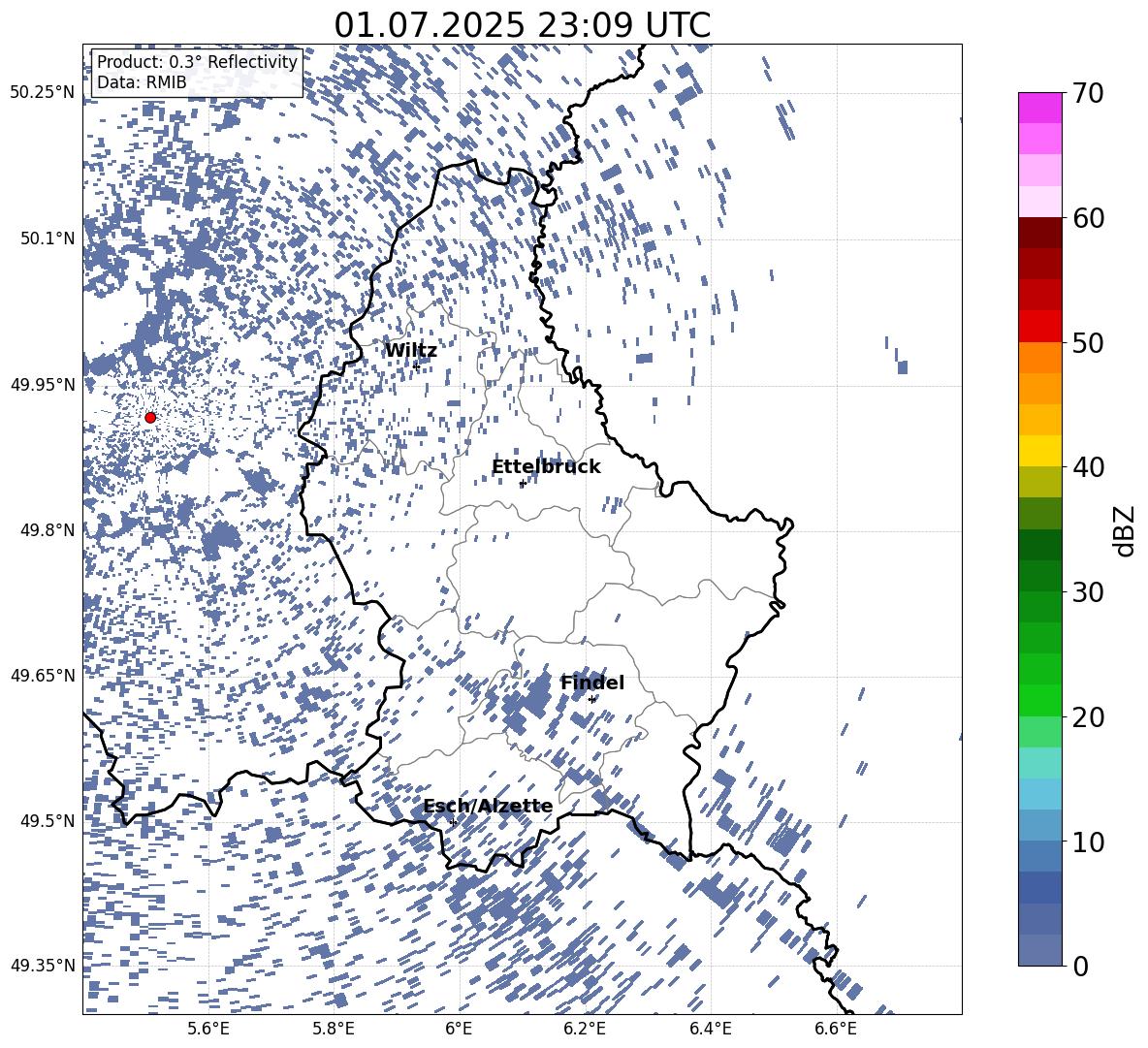
Task: Click the 49.8°N latitude label
Action: click(48, 530)
